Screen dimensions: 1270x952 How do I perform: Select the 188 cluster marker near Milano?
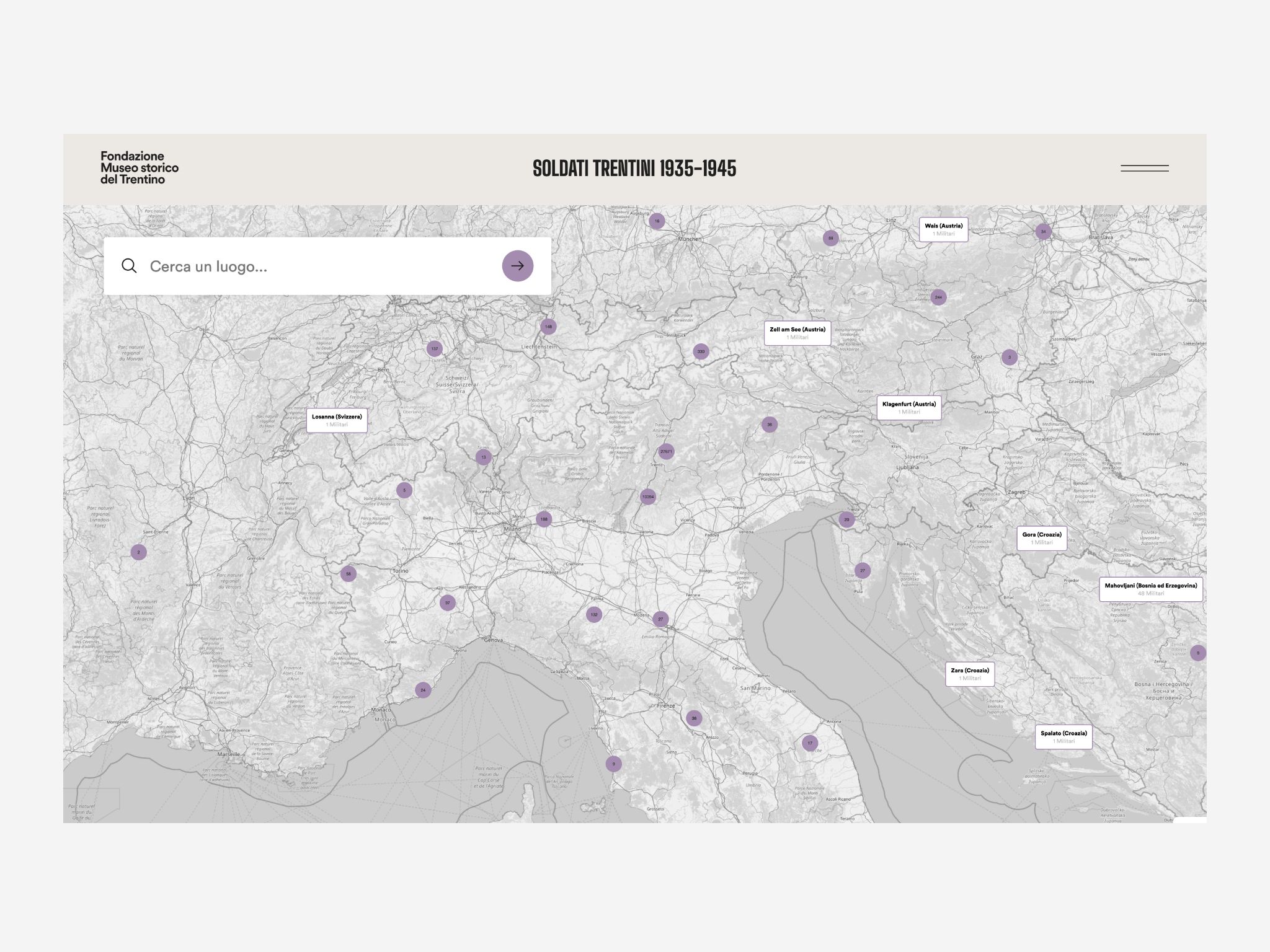click(544, 519)
